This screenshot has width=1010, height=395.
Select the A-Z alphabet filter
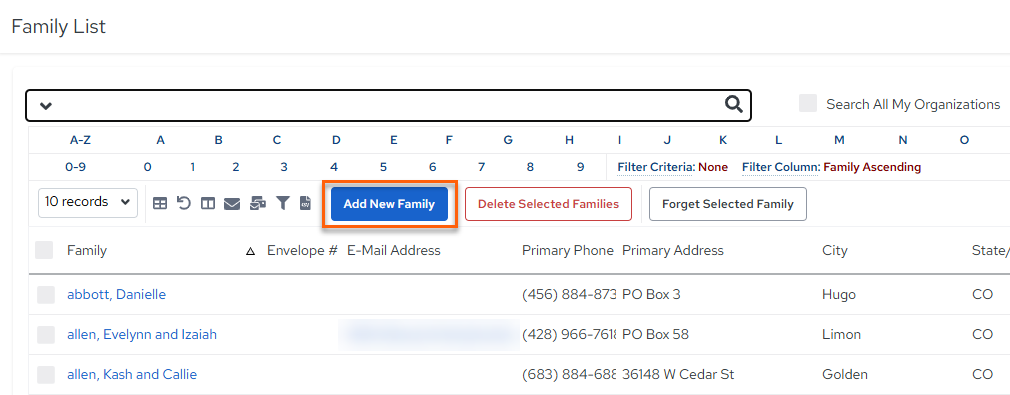click(80, 140)
